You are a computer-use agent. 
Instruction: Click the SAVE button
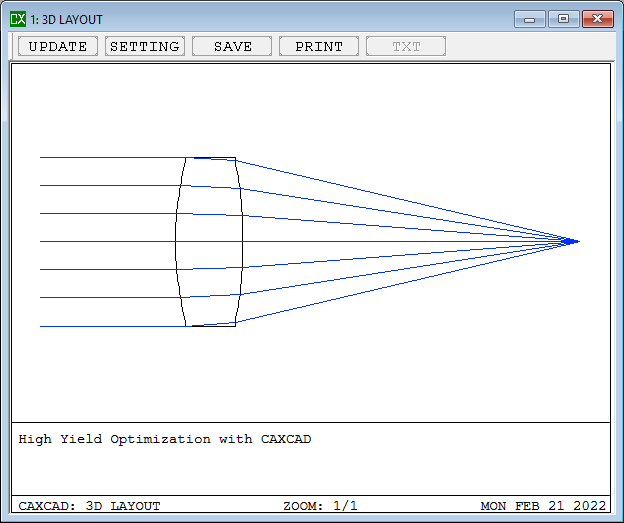pos(232,46)
